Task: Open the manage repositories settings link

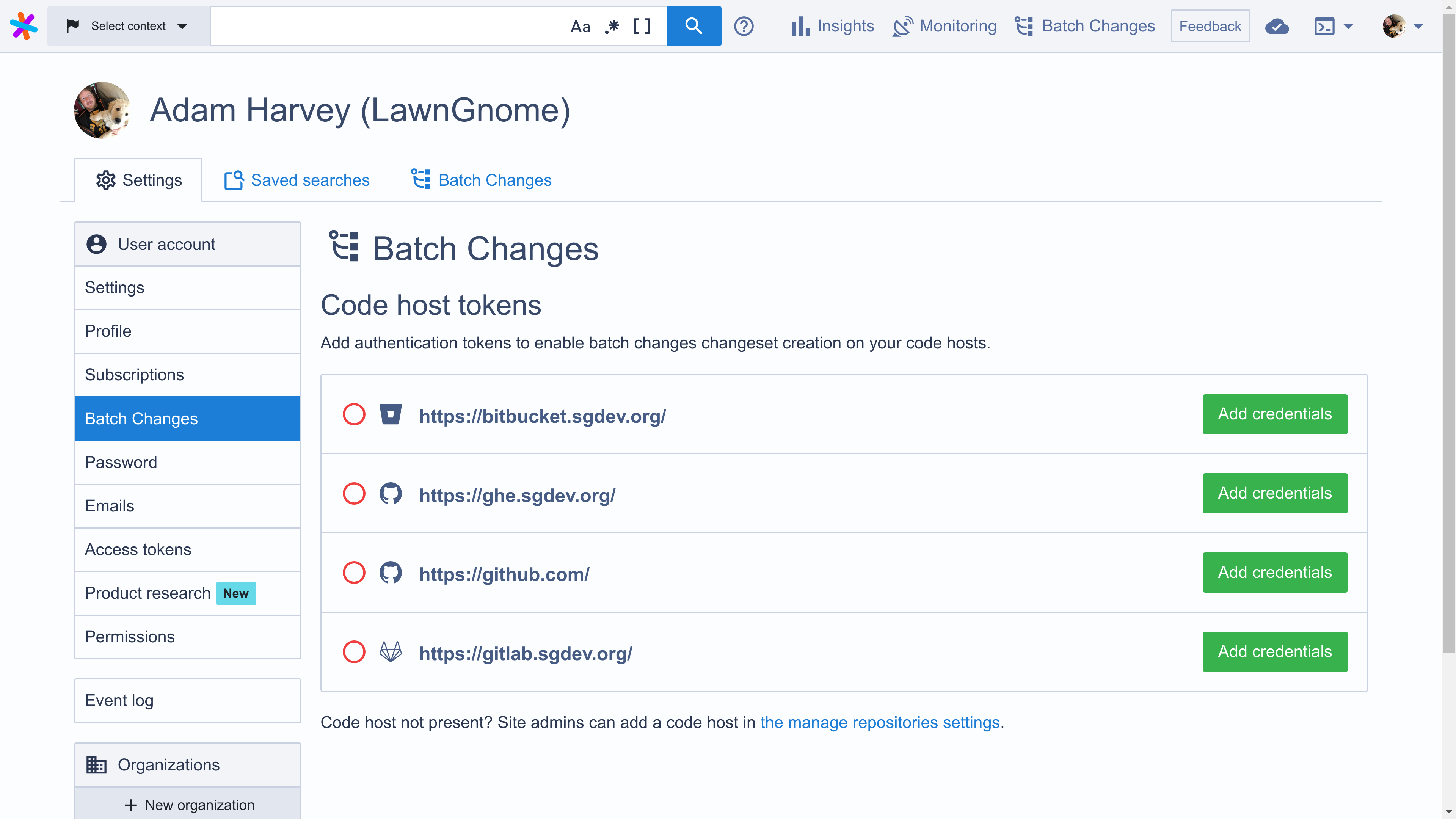Action: click(x=880, y=722)
